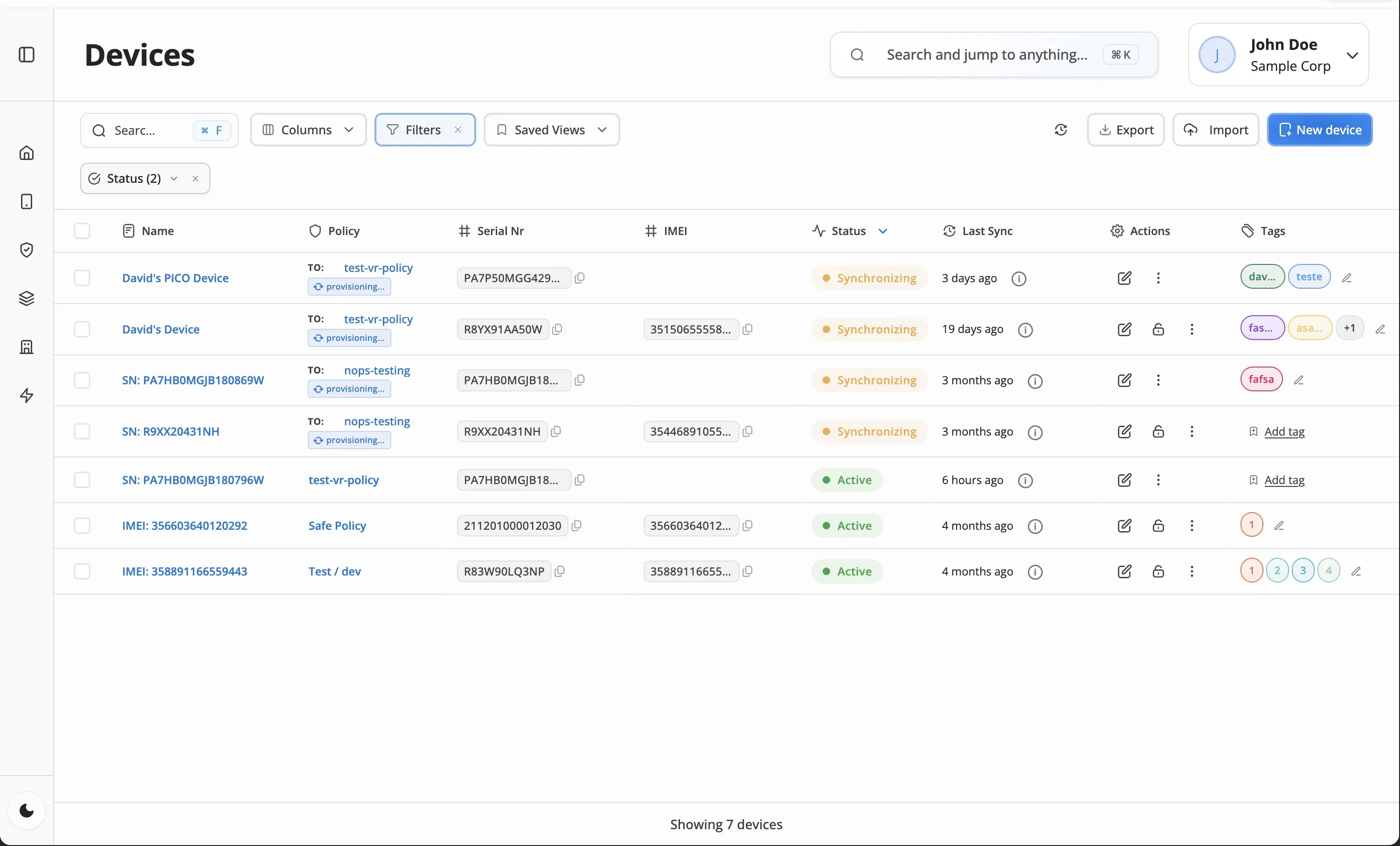Edit David's PICO Device via pencil-square icon
The width and height of the screenshot is (1400, 846).
click(x=1124, y=278)
